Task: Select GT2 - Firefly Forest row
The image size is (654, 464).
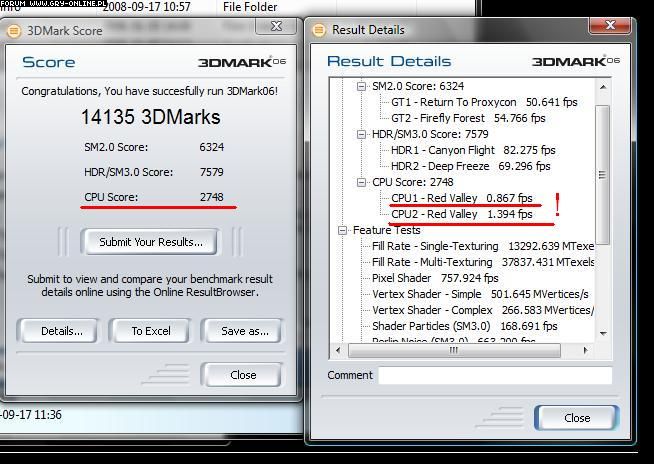Action: pyautogui.click(x=468, y=118)
